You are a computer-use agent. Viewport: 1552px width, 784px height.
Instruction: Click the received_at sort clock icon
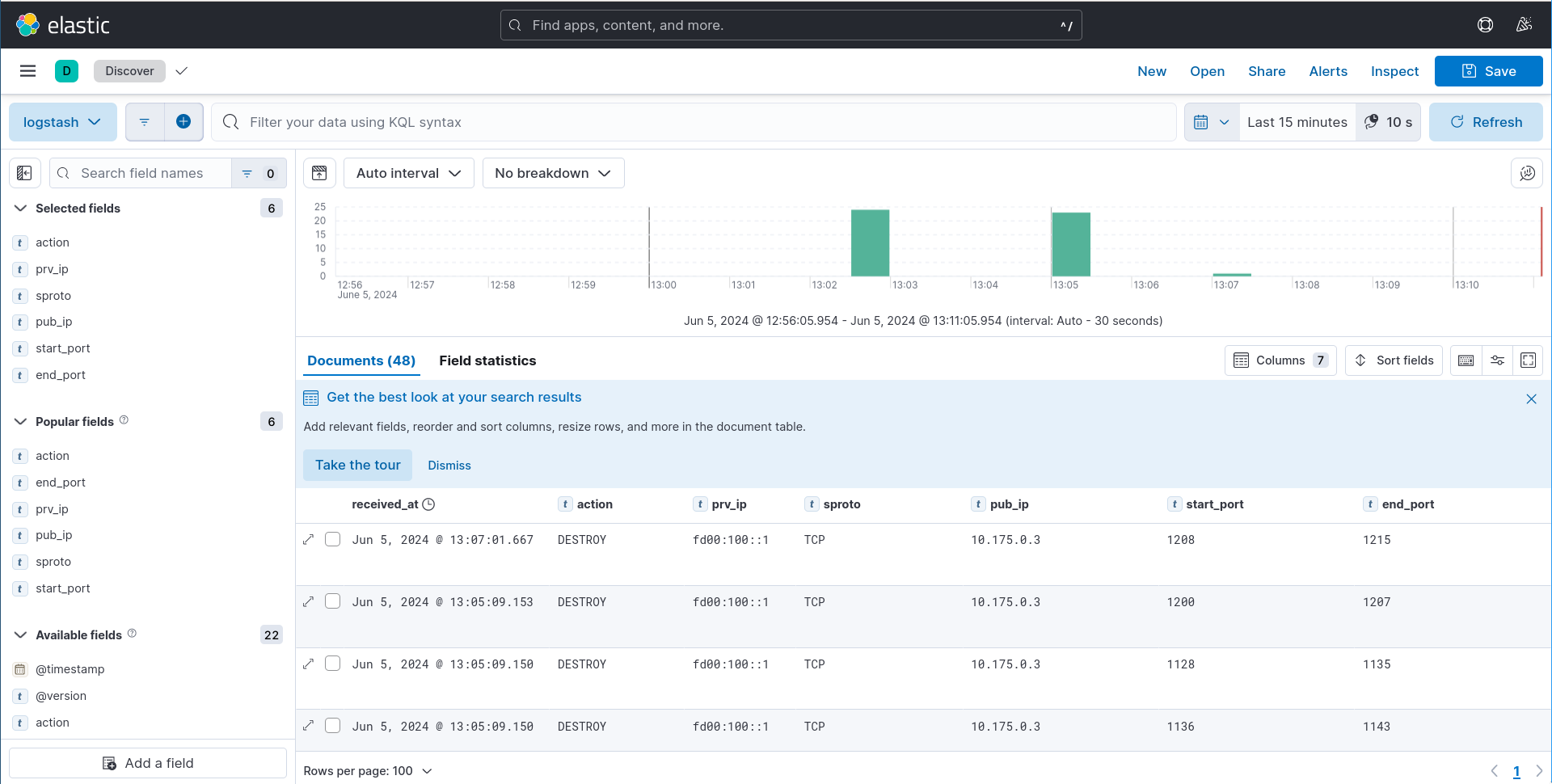click(429, 504)
